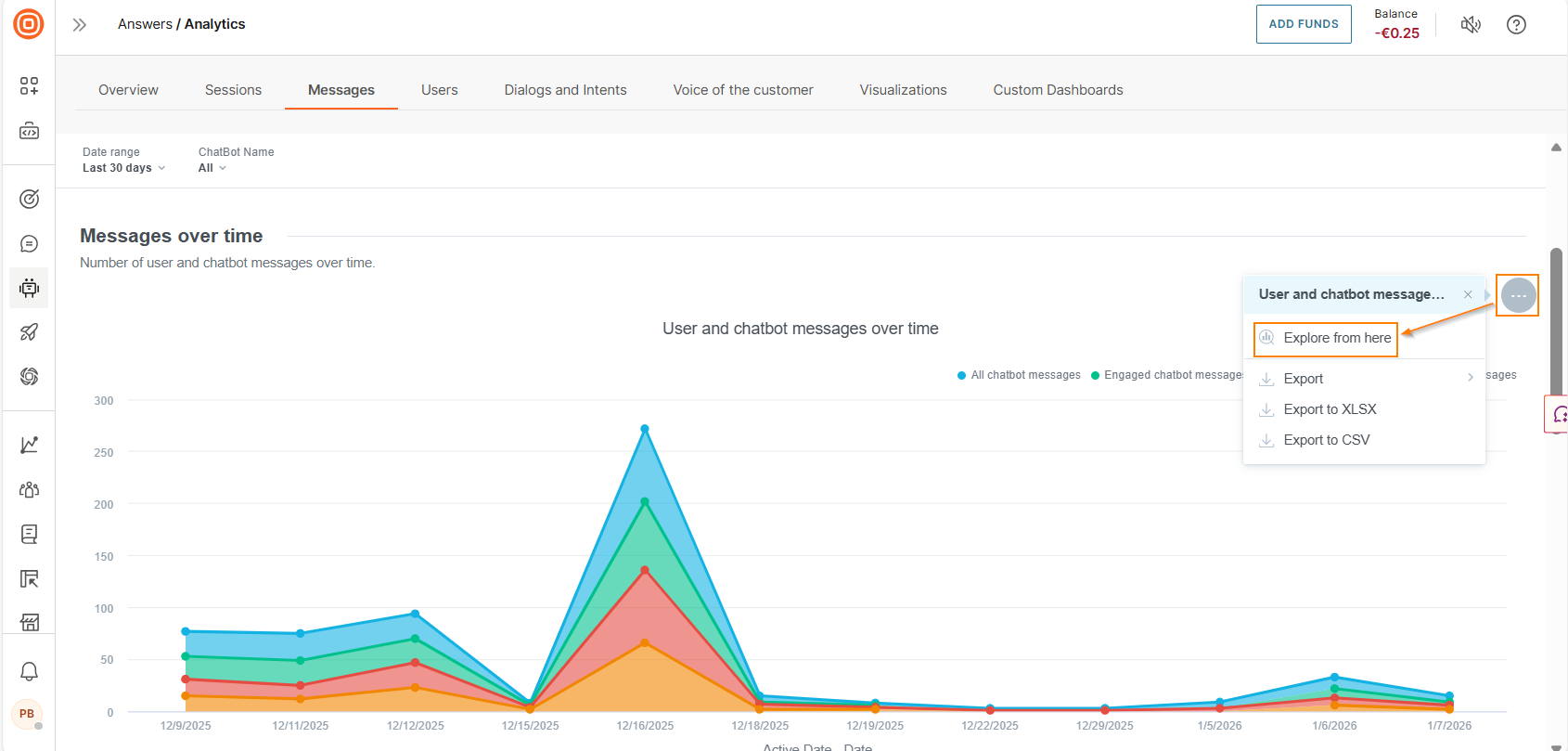Open the chat bubble conversations icon
Screen dimensions: 1568x751
29,243
